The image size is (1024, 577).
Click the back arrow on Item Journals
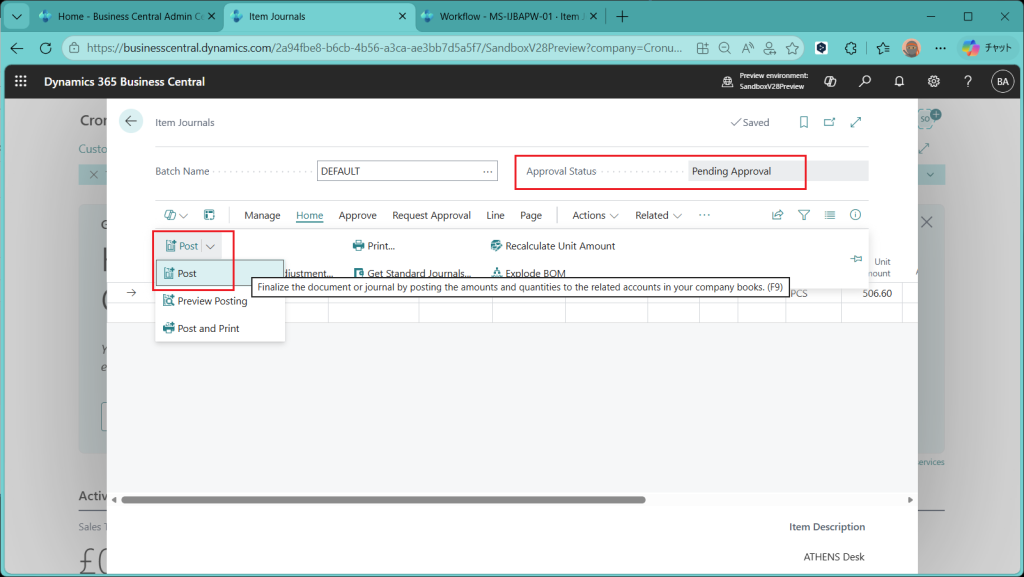click(x=130, y=122)
